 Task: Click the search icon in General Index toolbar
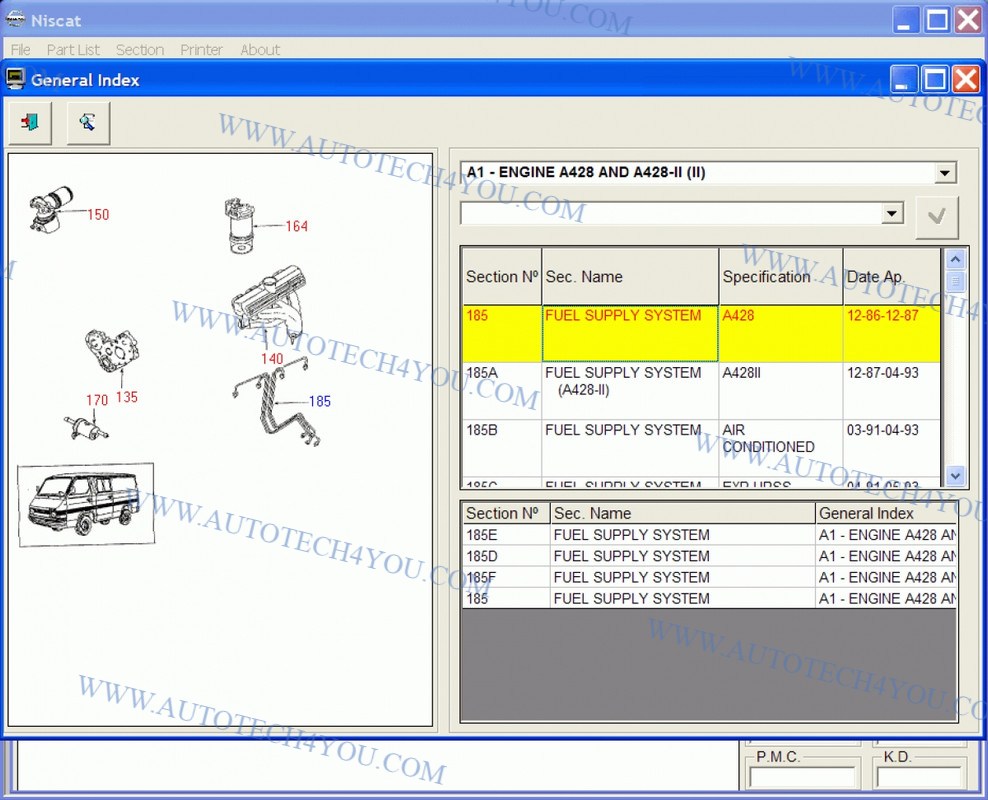click(x=88, y=123)
